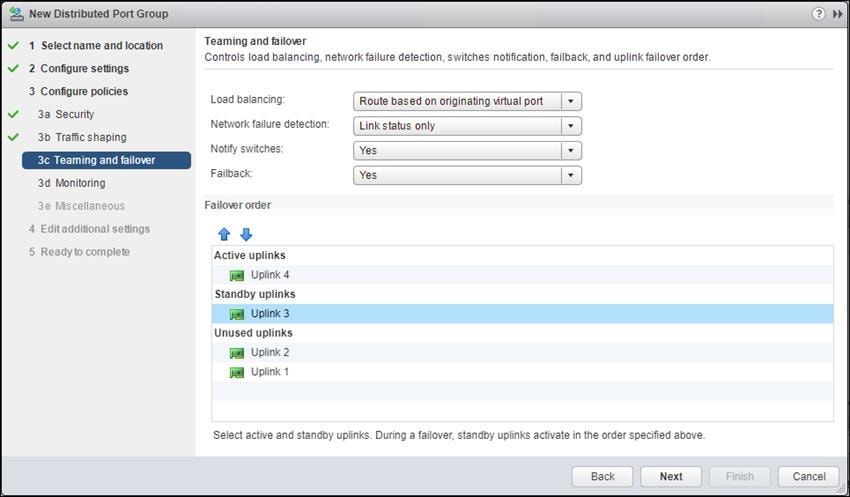Click the Cancel button

click(809, 476)
